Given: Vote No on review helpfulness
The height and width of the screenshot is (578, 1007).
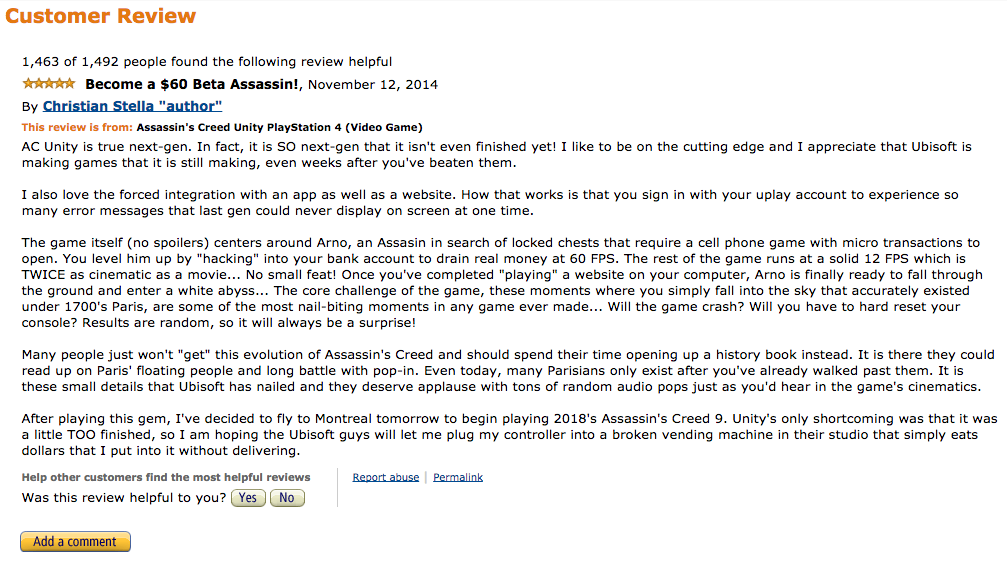Looking at the screenshot, I should 287,498.
